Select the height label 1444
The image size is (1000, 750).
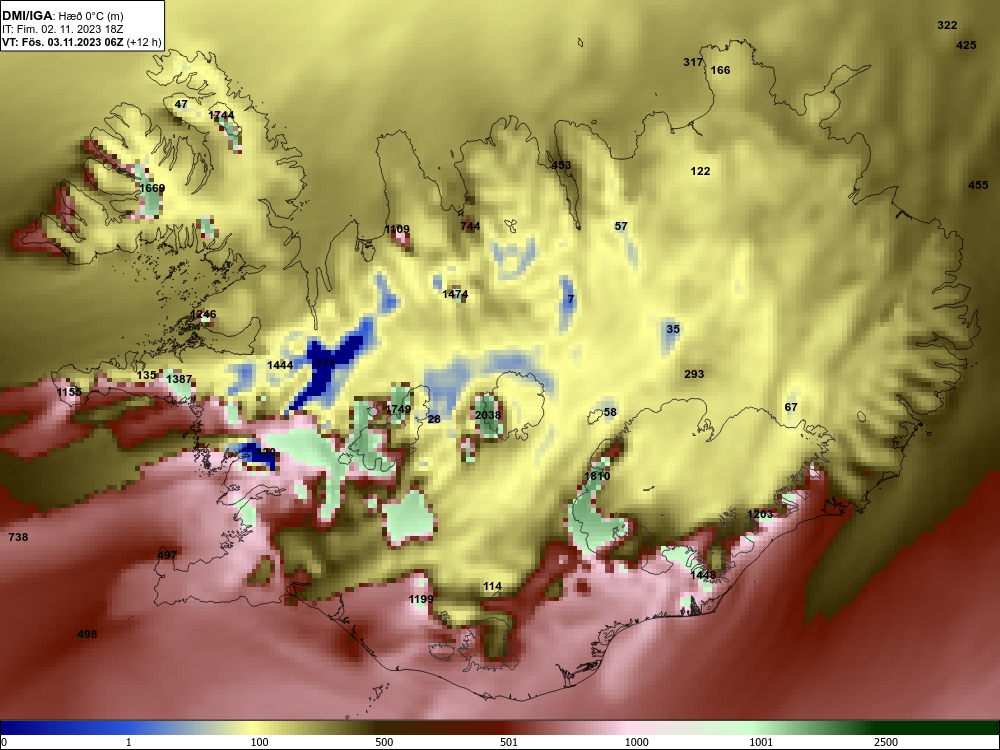point(280,365)
